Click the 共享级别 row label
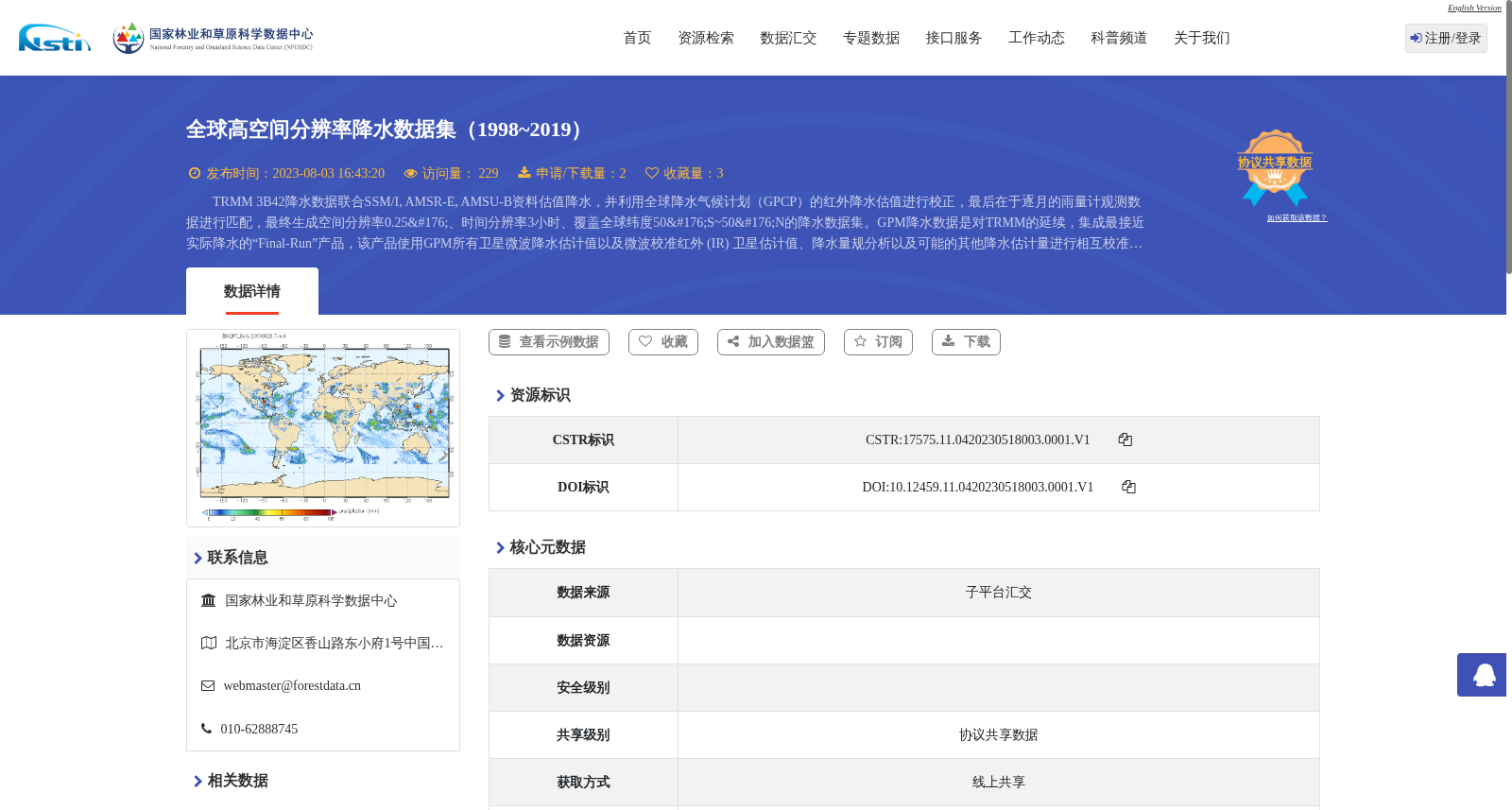 [583, 735]
